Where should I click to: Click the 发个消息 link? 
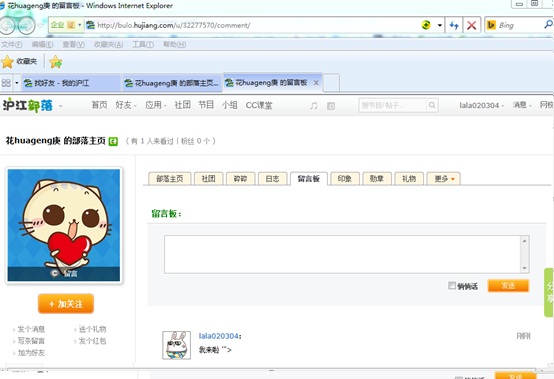[x=31, y=329]
